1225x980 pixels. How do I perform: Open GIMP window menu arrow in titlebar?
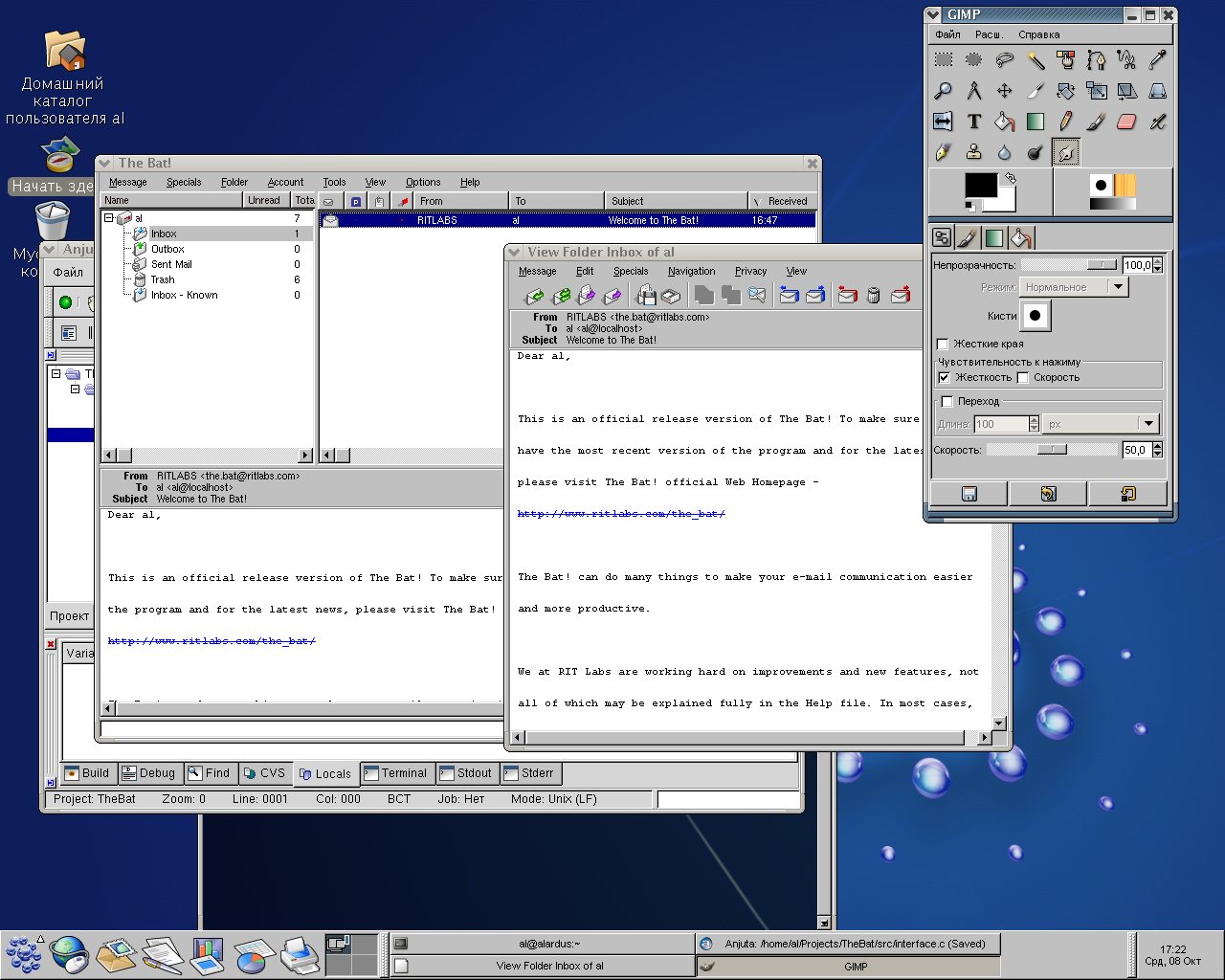click(934, 14)
